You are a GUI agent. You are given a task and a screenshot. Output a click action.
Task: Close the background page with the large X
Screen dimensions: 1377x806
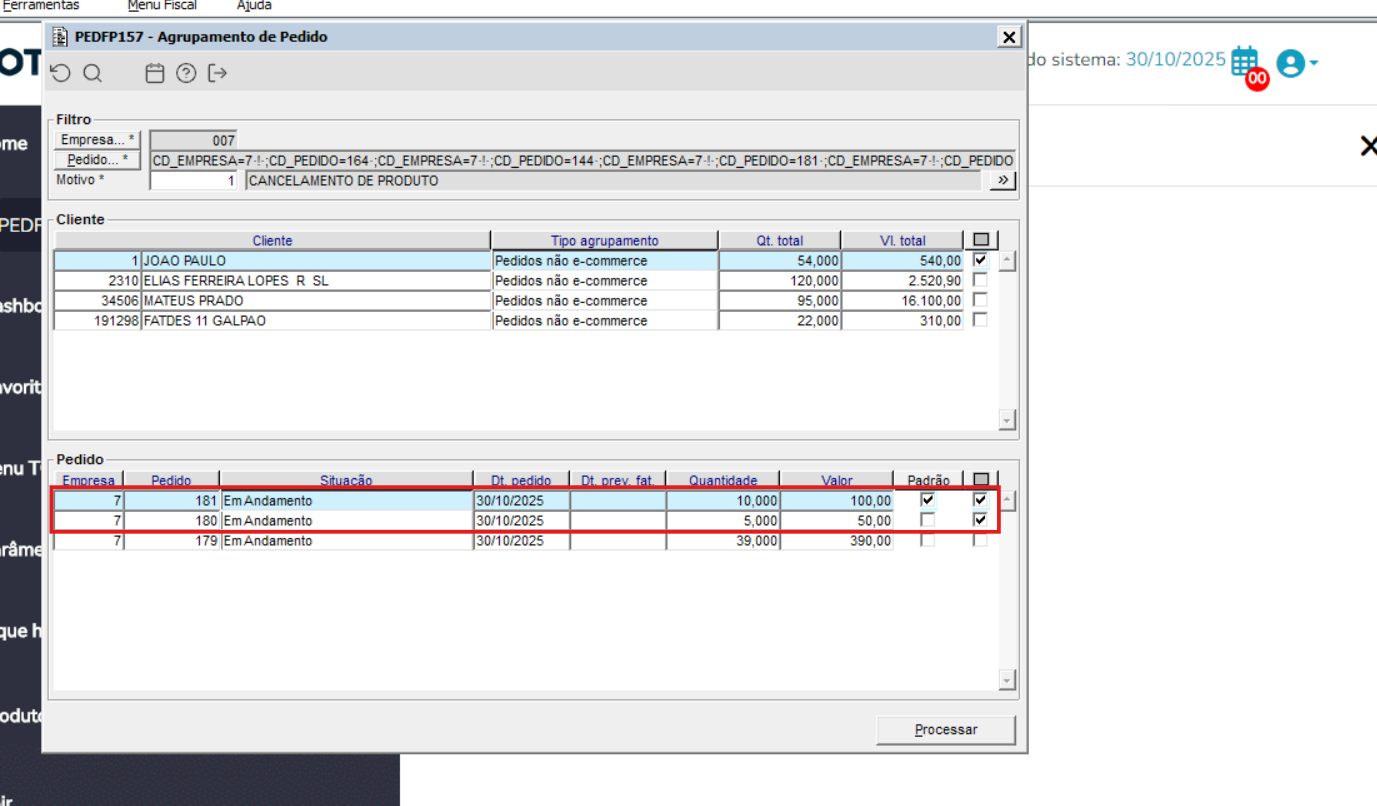1368,146
